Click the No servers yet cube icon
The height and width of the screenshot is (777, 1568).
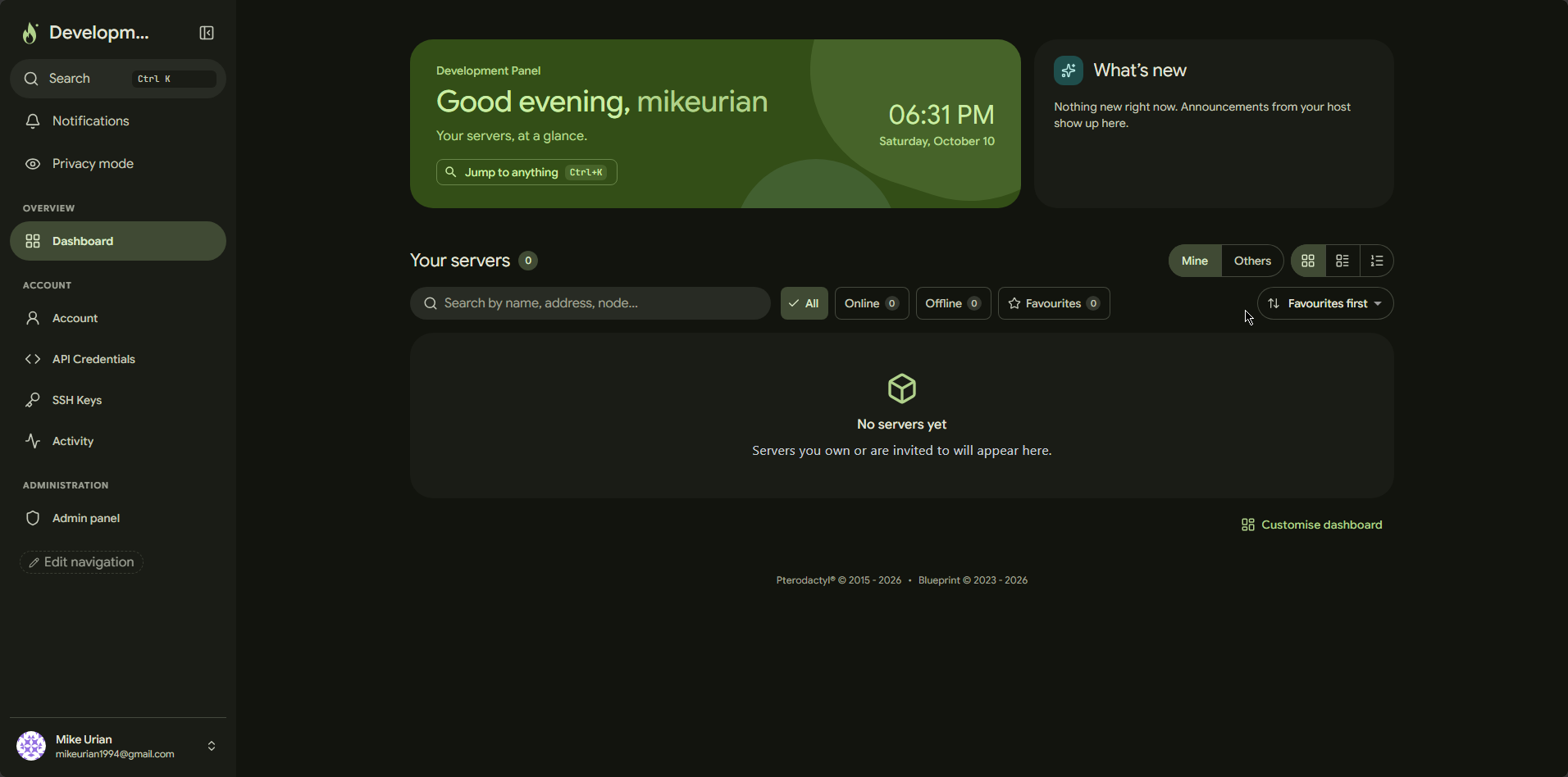click(902, 388)
